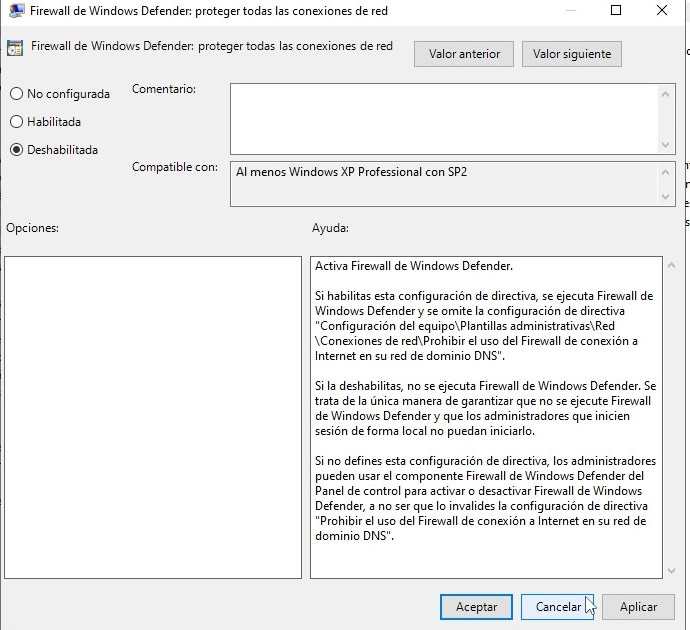Click the Compatible con scroll down arrow
The image size is (690, 630).
click(x=666, y=197)
